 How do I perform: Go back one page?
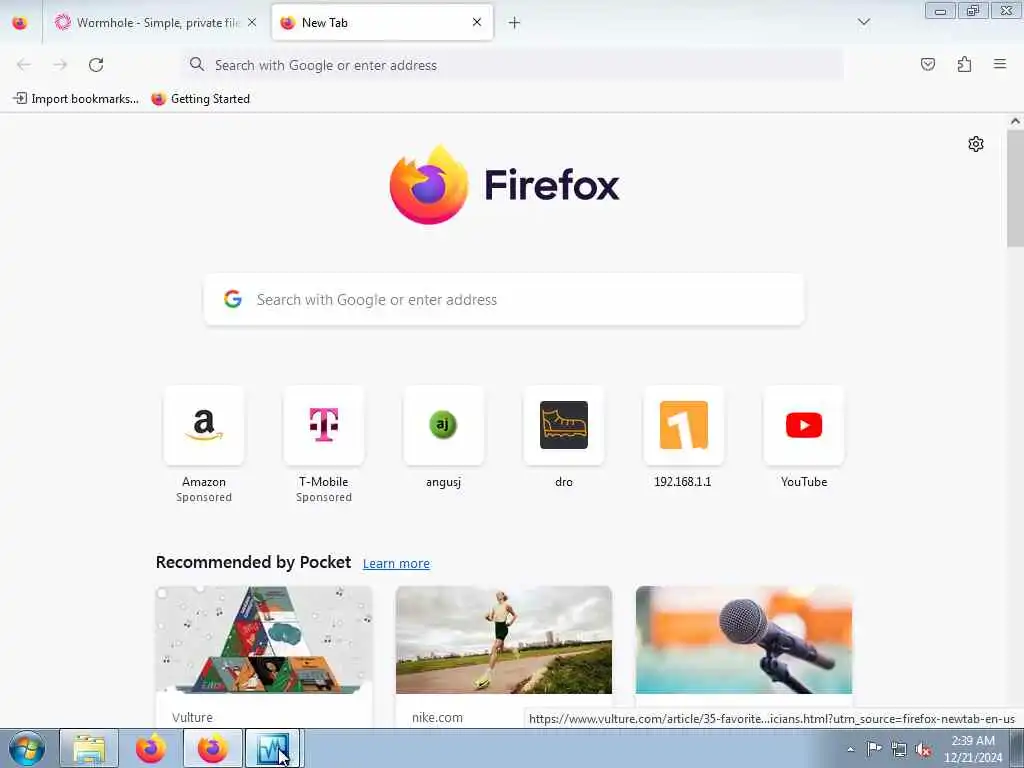(x=24, y=65)
